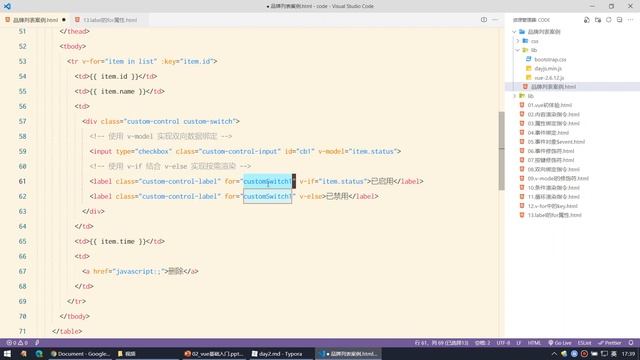Viewport: 640px width, 360px height.
Task: Click the spaces indentation setting in status bar
Action: click(x=482, y=343)
